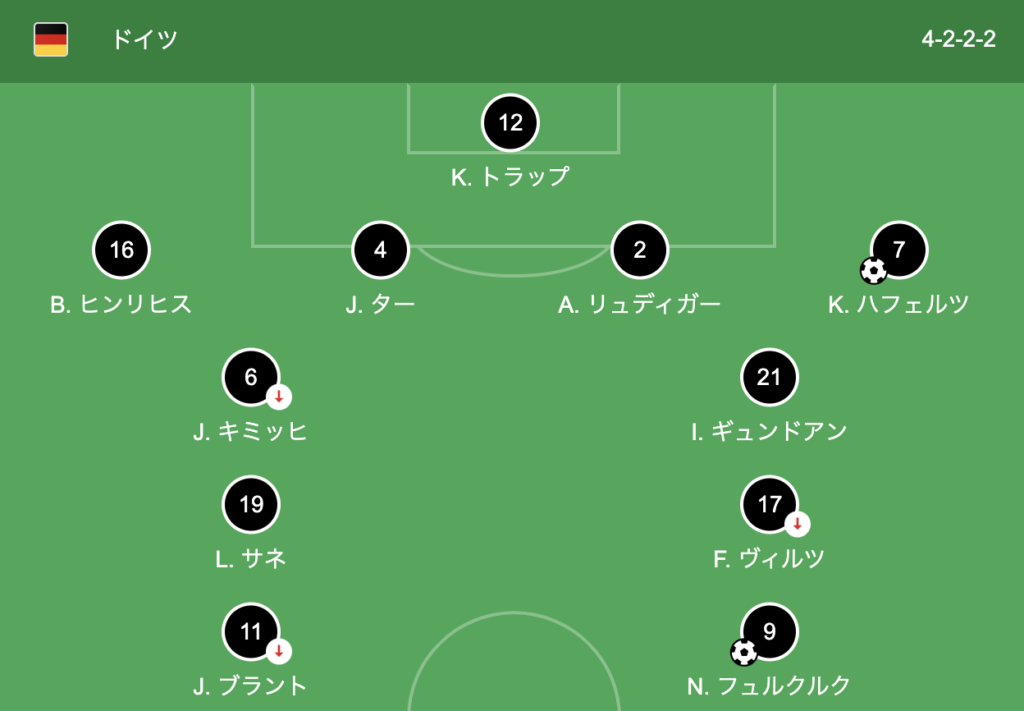Click the J. キミッヒ name label

[x=251, y=432]
